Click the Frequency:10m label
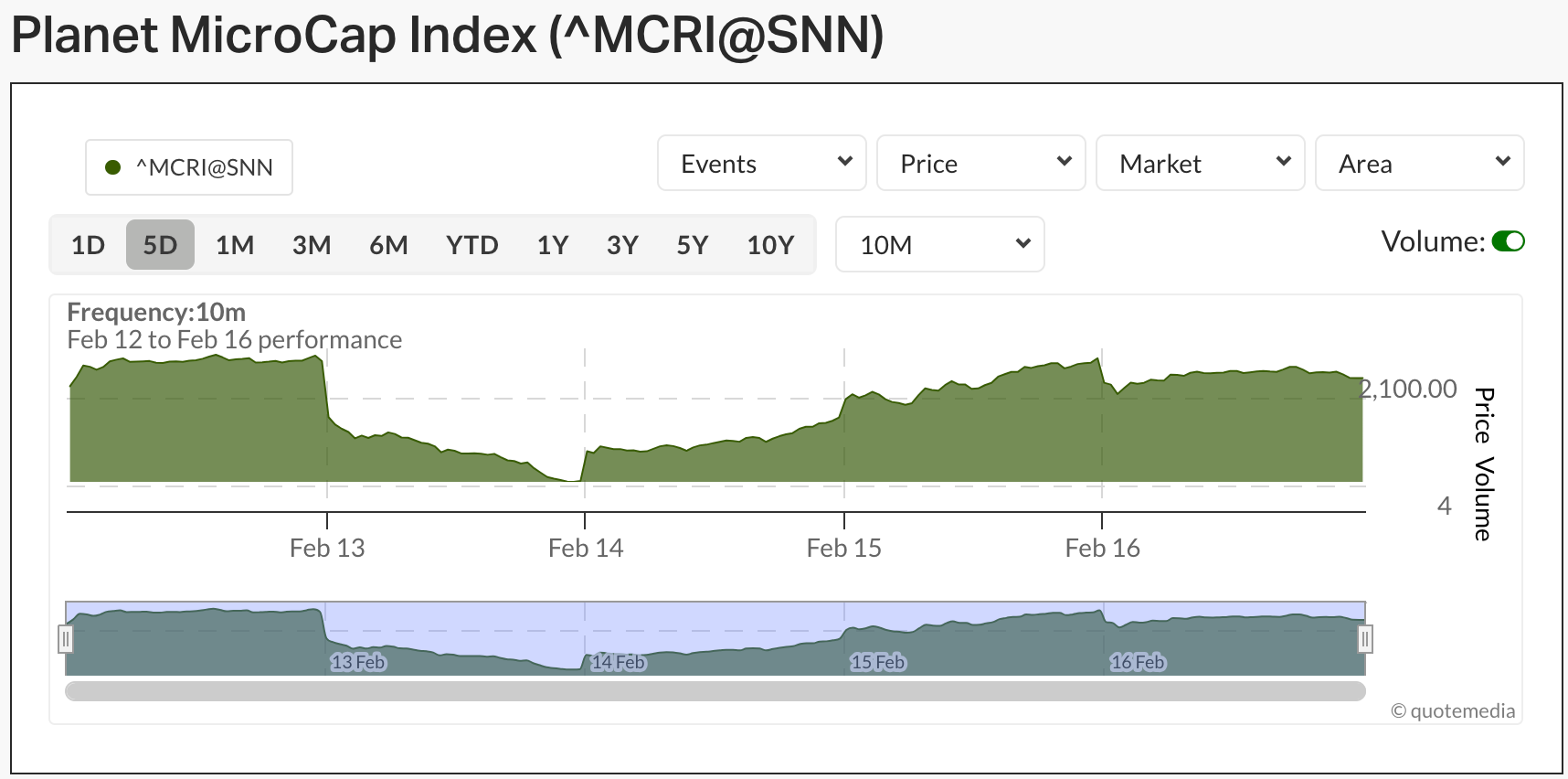The image size is (1568, 779). coord(156,312)
